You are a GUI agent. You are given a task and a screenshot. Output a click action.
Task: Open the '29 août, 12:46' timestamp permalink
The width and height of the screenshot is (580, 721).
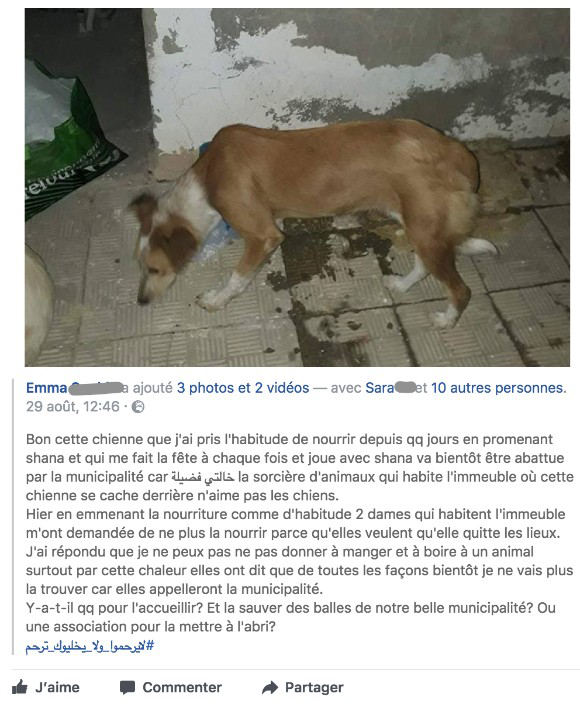[72, 406]
